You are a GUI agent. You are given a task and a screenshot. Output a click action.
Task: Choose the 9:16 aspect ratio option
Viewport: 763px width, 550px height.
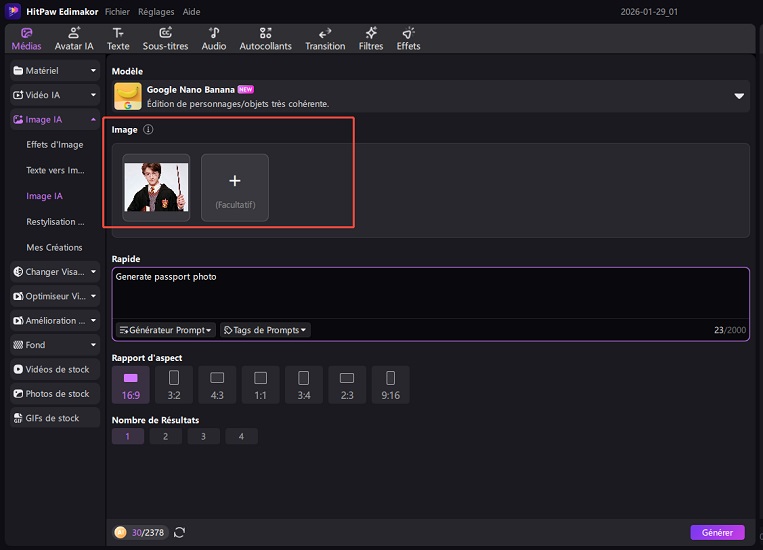coord(390,384)
